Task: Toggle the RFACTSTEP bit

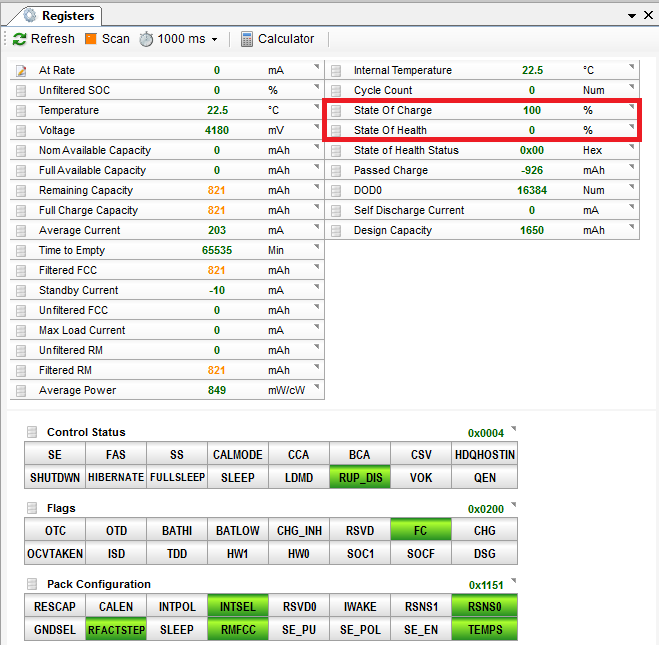Action: (x=116, y=629)
